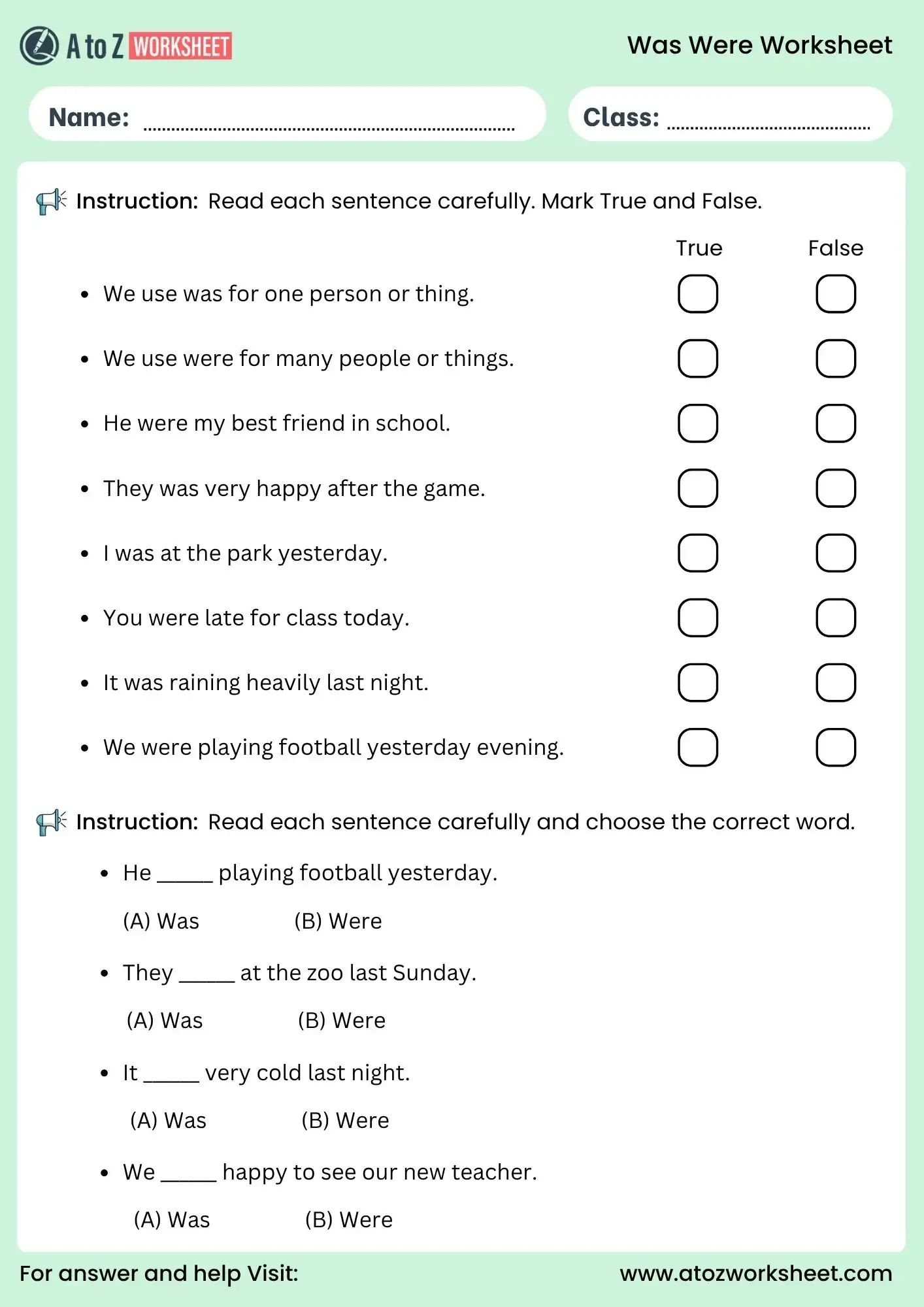Image resolution: width=924 pixels, height=1307 pixels.
Task: Check True for 'We use were' sentence
Action: point(698,359)
